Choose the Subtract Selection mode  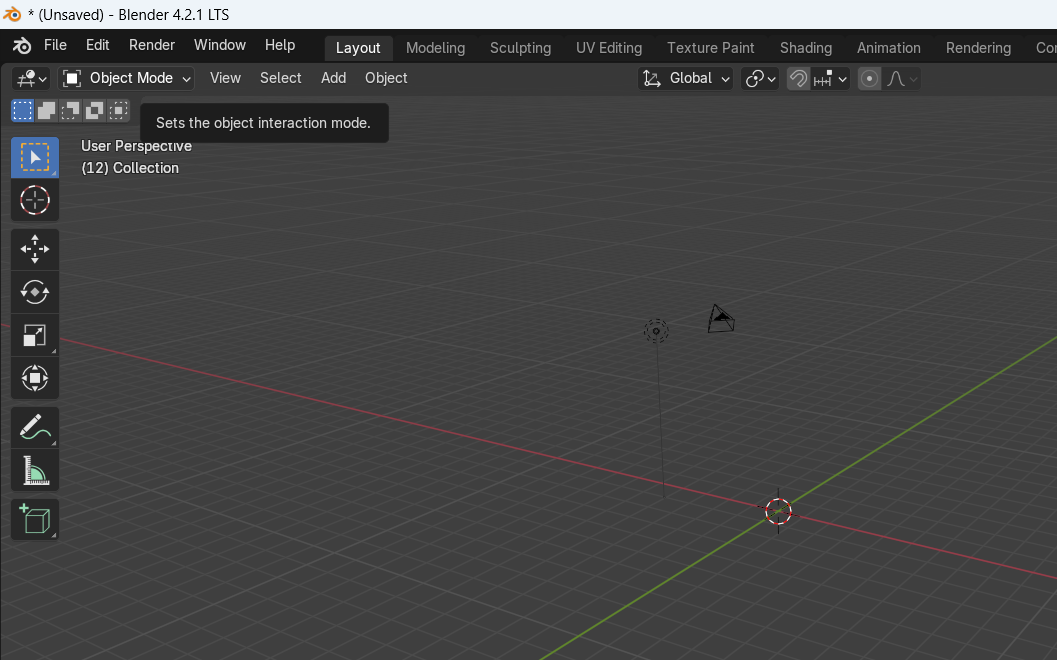(70, 111)
